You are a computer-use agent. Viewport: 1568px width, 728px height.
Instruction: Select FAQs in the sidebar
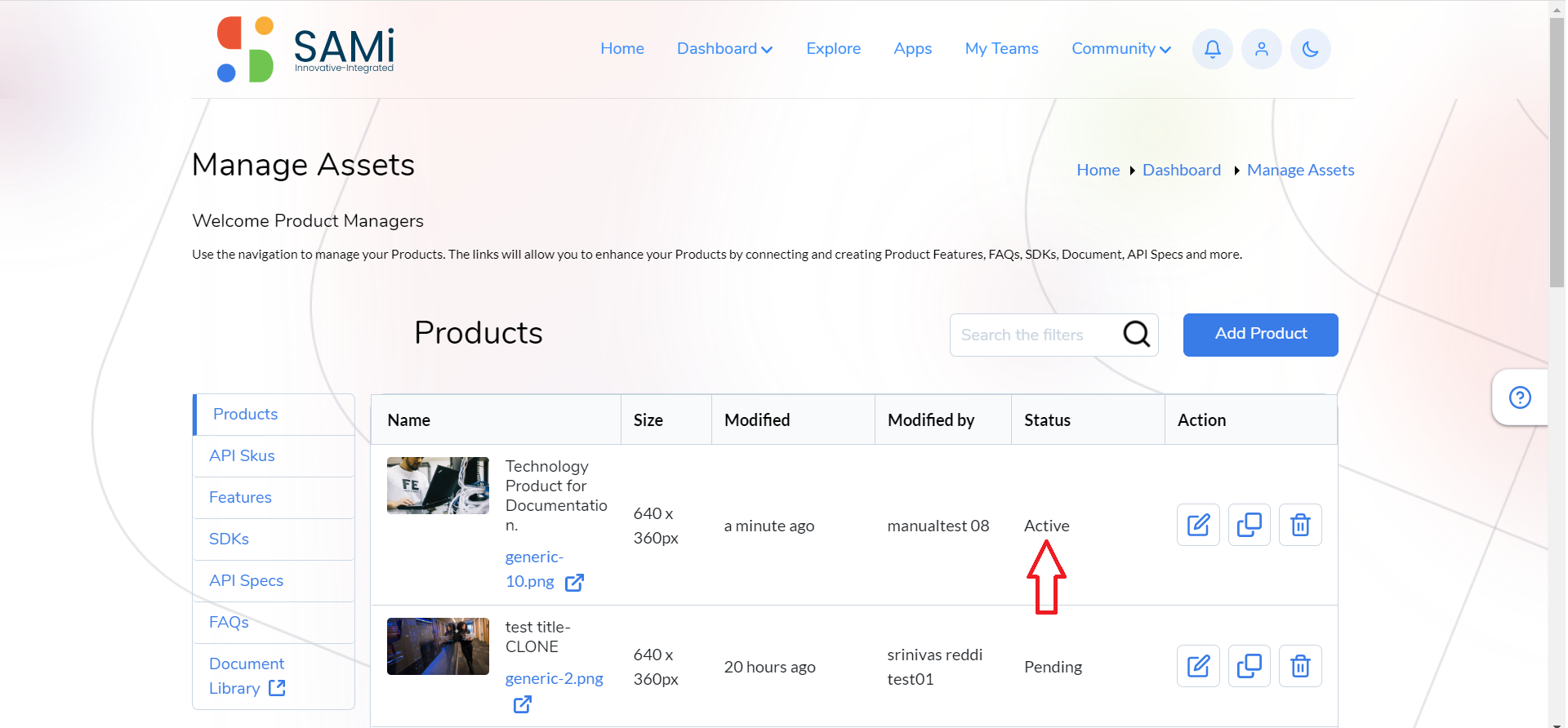coord(274,623)
